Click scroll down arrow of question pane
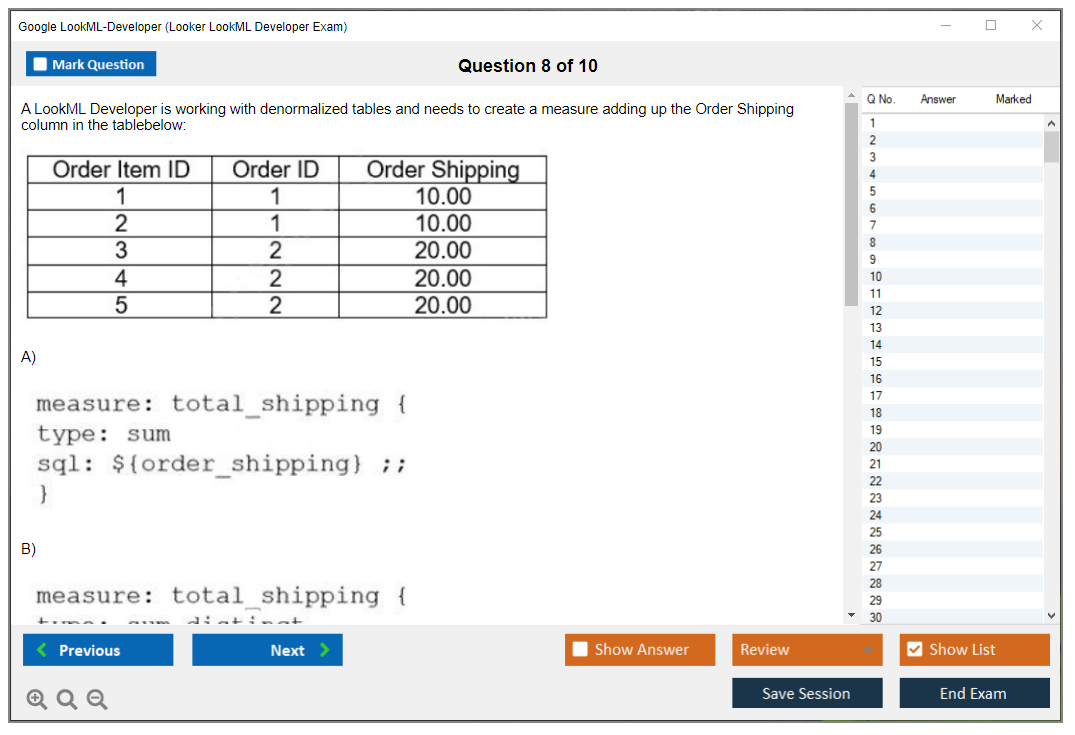Viewport: 1075px width, 735px height. pyautogui.click(x=851, y=614)
